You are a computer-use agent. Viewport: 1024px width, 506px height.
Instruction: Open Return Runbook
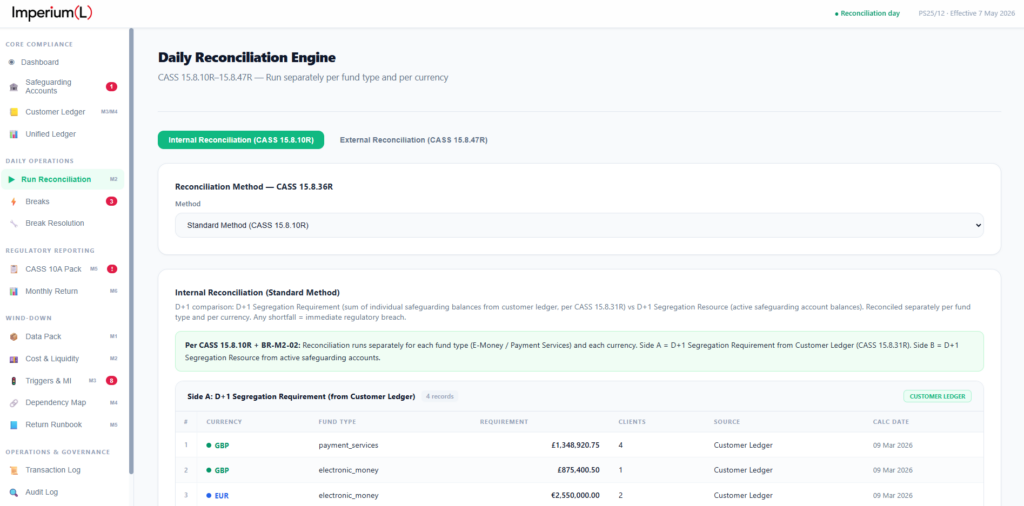(x=54, y=425)
